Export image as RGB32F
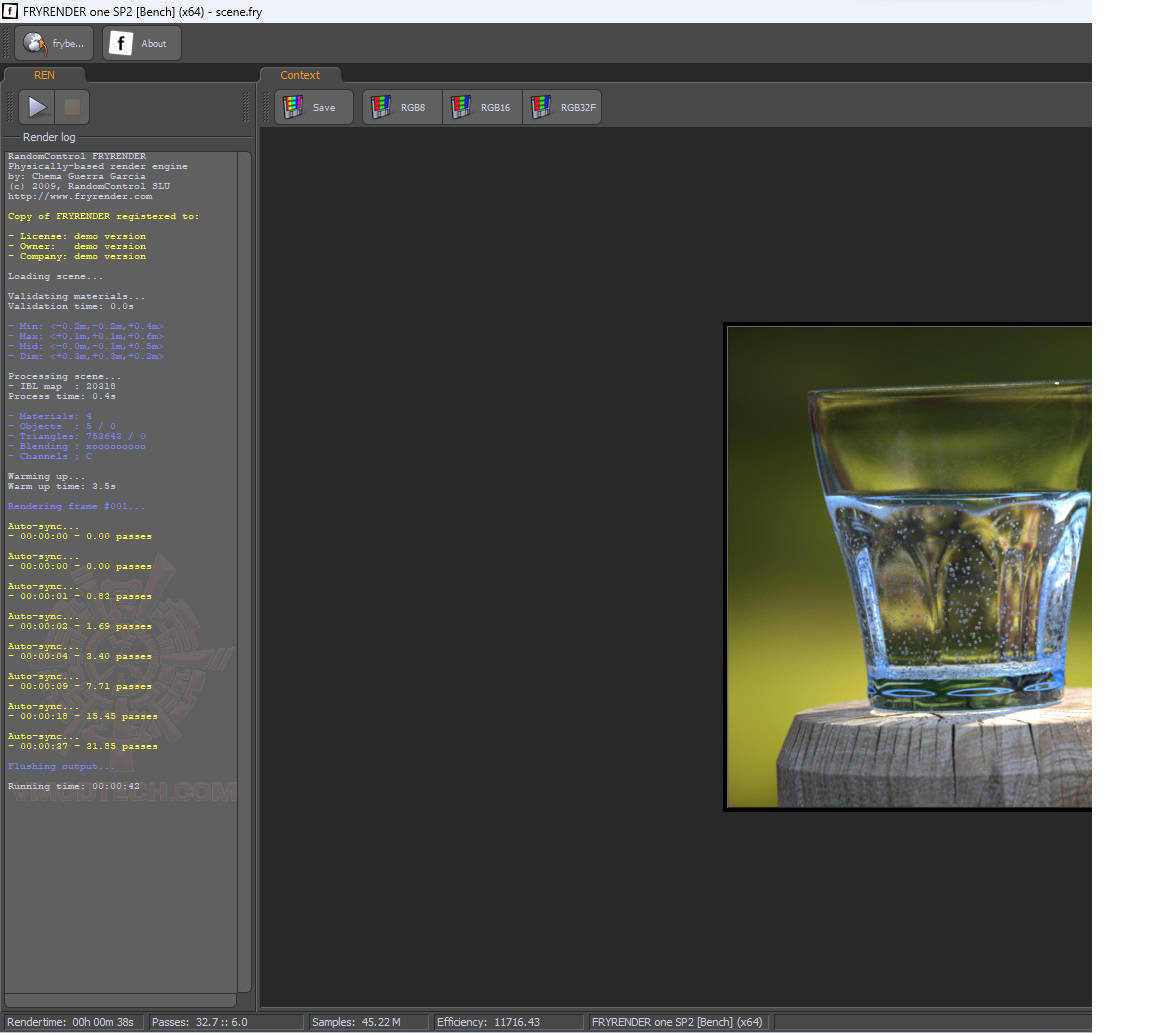Viewport: 1152px width, 1033px height. (562, 107)
